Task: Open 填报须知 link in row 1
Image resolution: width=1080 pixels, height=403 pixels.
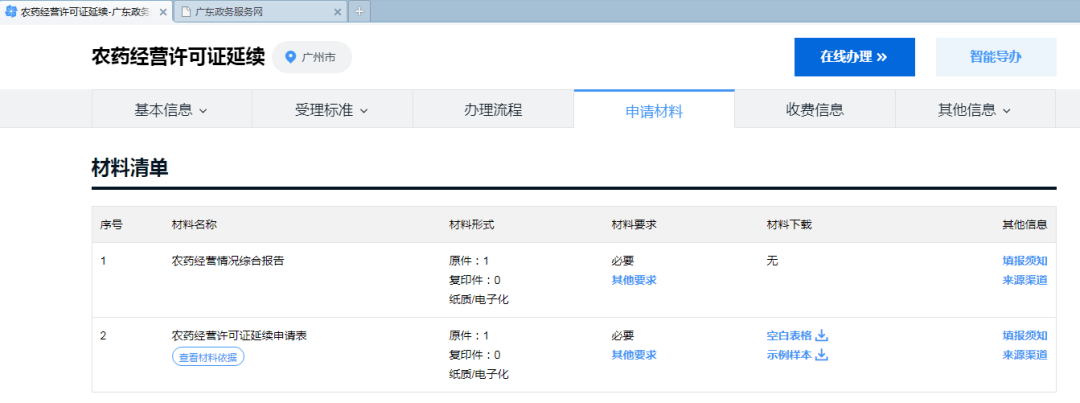Action: coord(1025,260)
